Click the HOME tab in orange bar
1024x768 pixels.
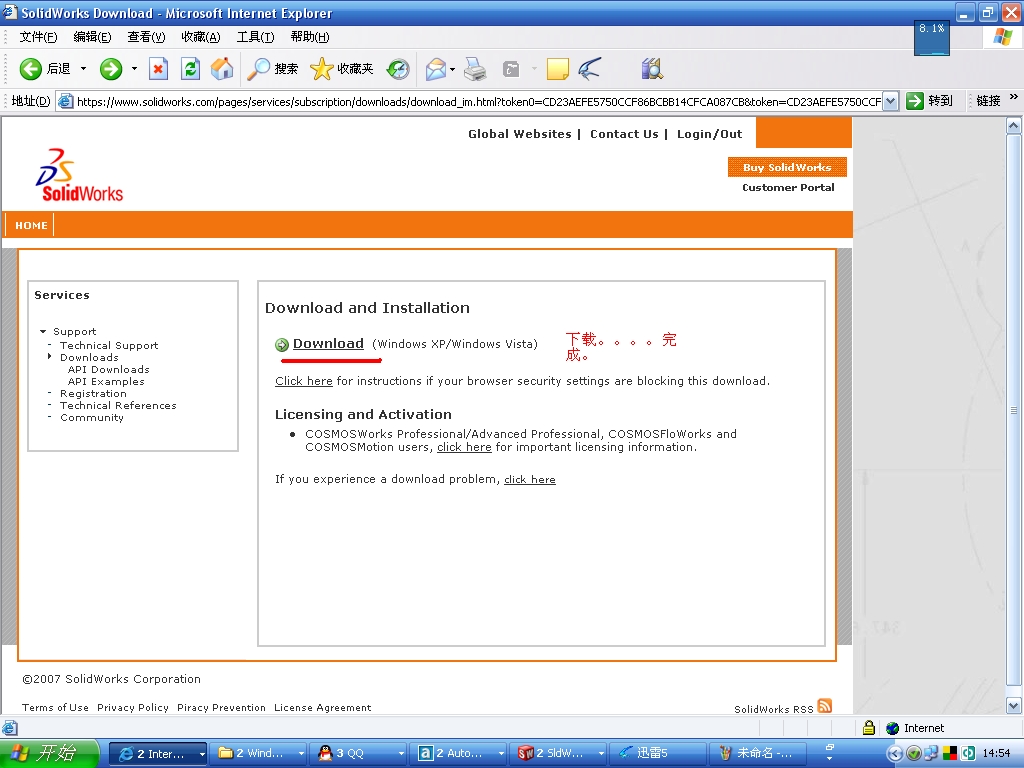pos(31,225)
